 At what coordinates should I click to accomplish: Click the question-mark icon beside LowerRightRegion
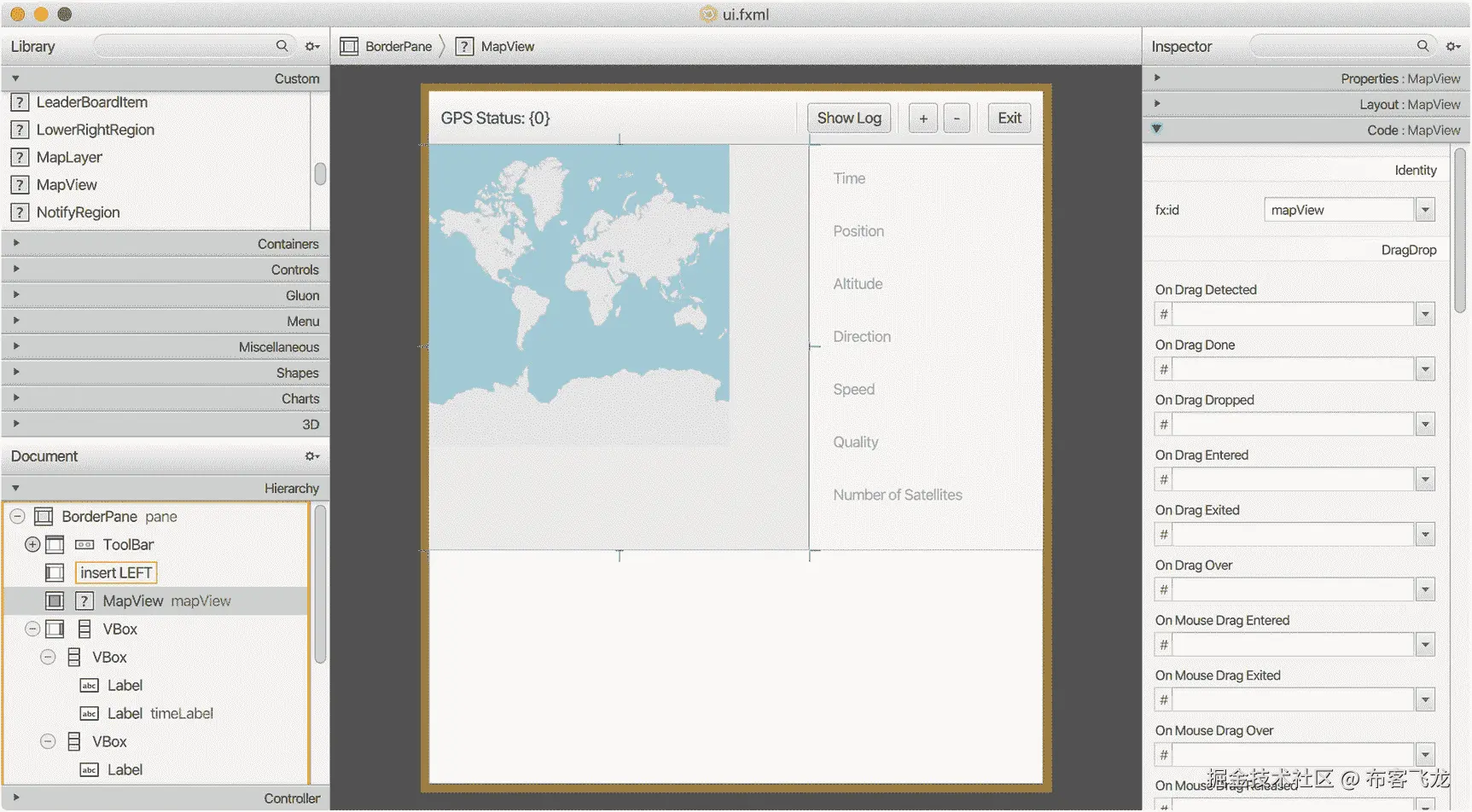click(x=20, y=130)
